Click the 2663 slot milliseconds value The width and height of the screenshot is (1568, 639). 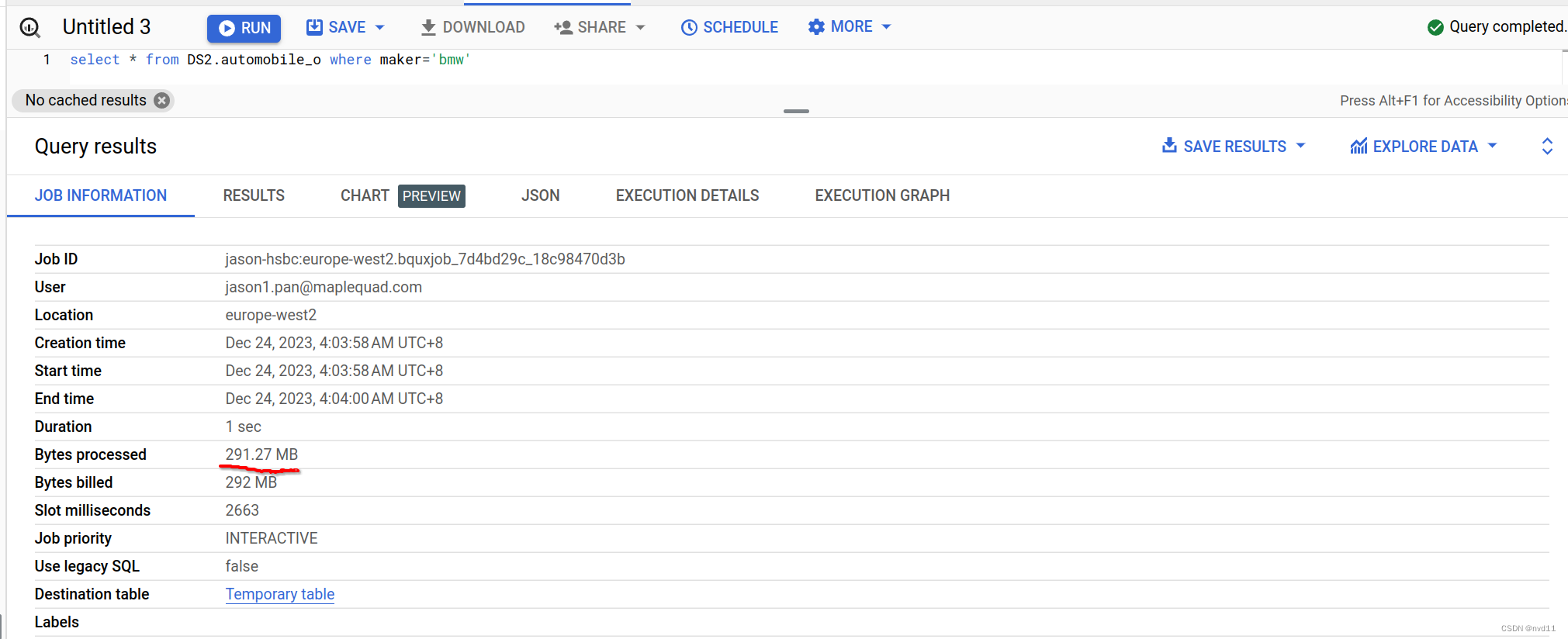point(242,510)
